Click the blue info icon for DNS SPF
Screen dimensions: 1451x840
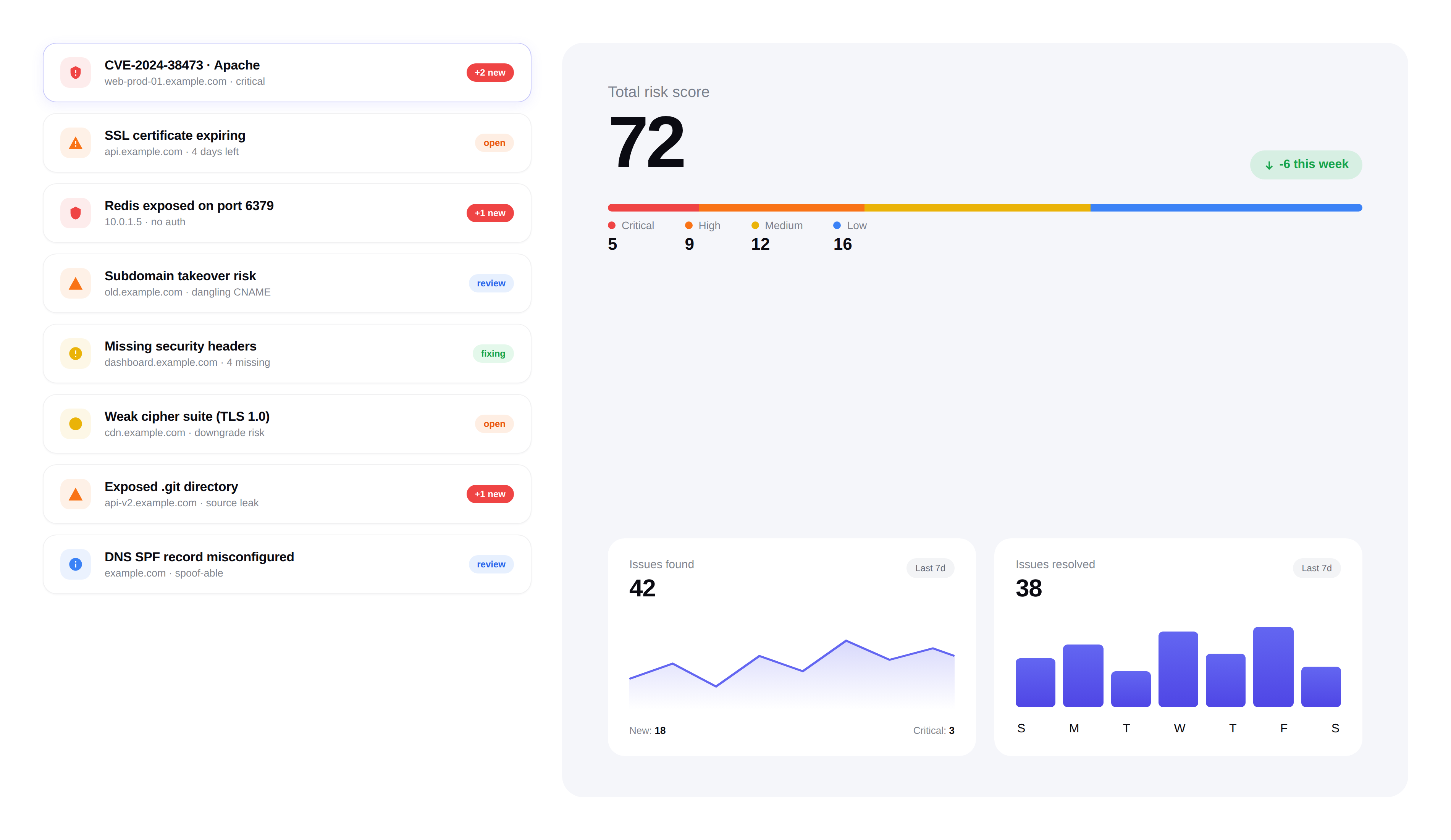coord(76,564)
